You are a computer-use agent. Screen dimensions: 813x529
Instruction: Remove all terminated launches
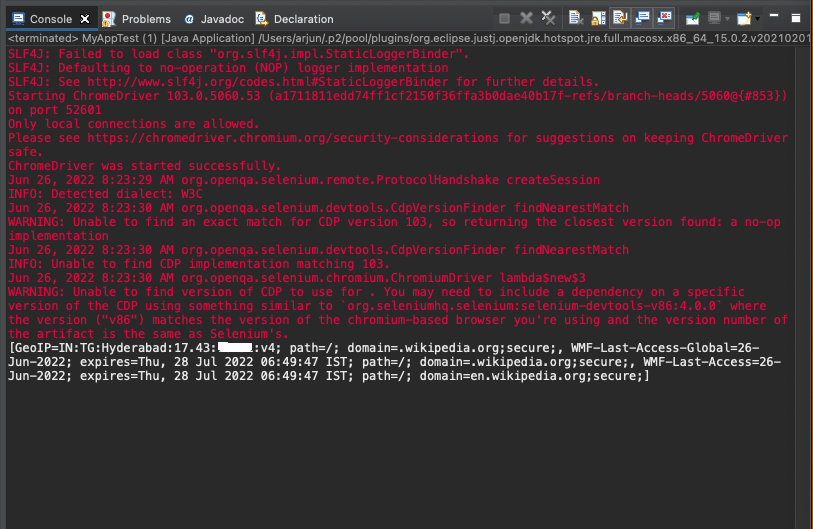pyautogui.click(x=548, y=18)
